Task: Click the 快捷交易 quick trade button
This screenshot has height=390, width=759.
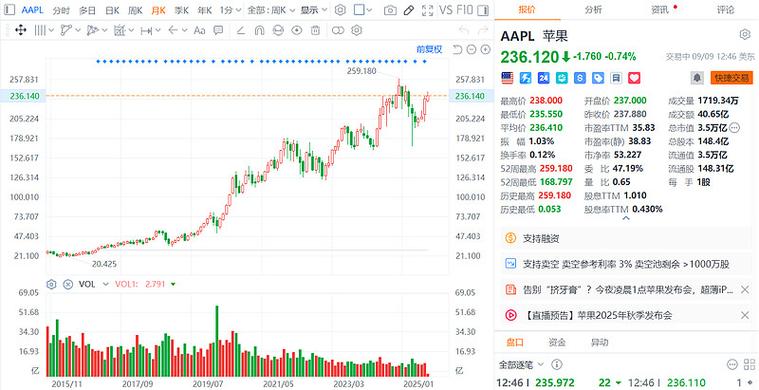Action: (x=731, y=77)
